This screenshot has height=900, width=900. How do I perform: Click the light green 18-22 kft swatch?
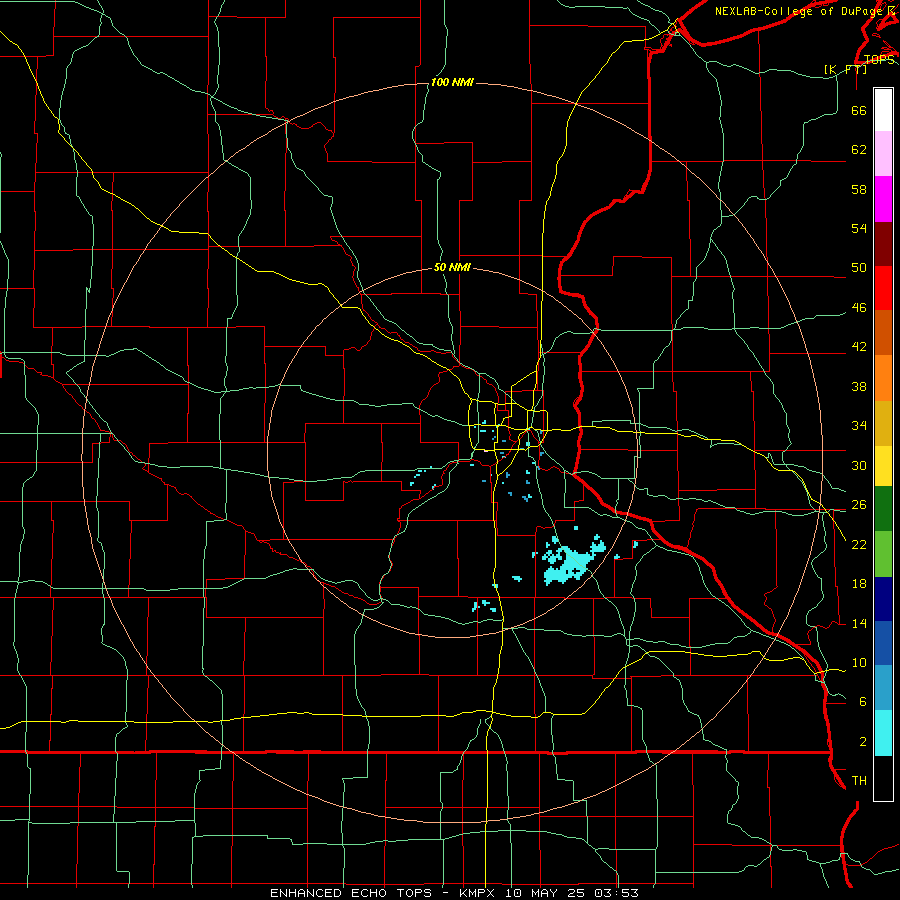tap(883, 554)
